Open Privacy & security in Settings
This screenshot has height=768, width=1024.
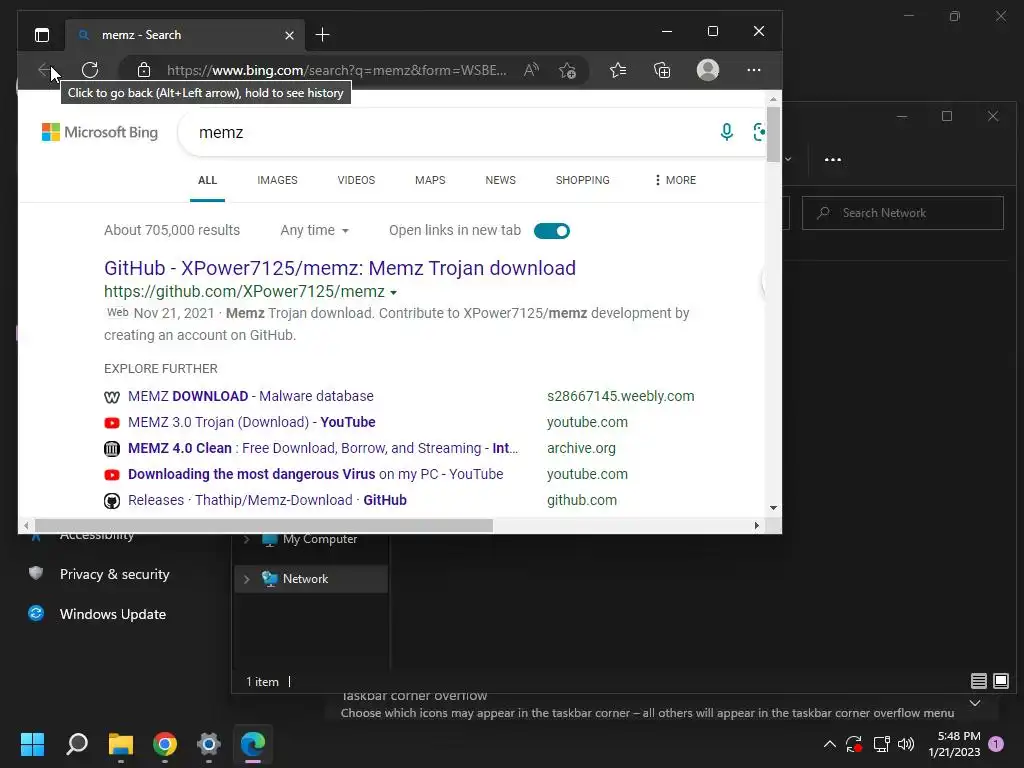pyautogui.click(x=114, y=575)
